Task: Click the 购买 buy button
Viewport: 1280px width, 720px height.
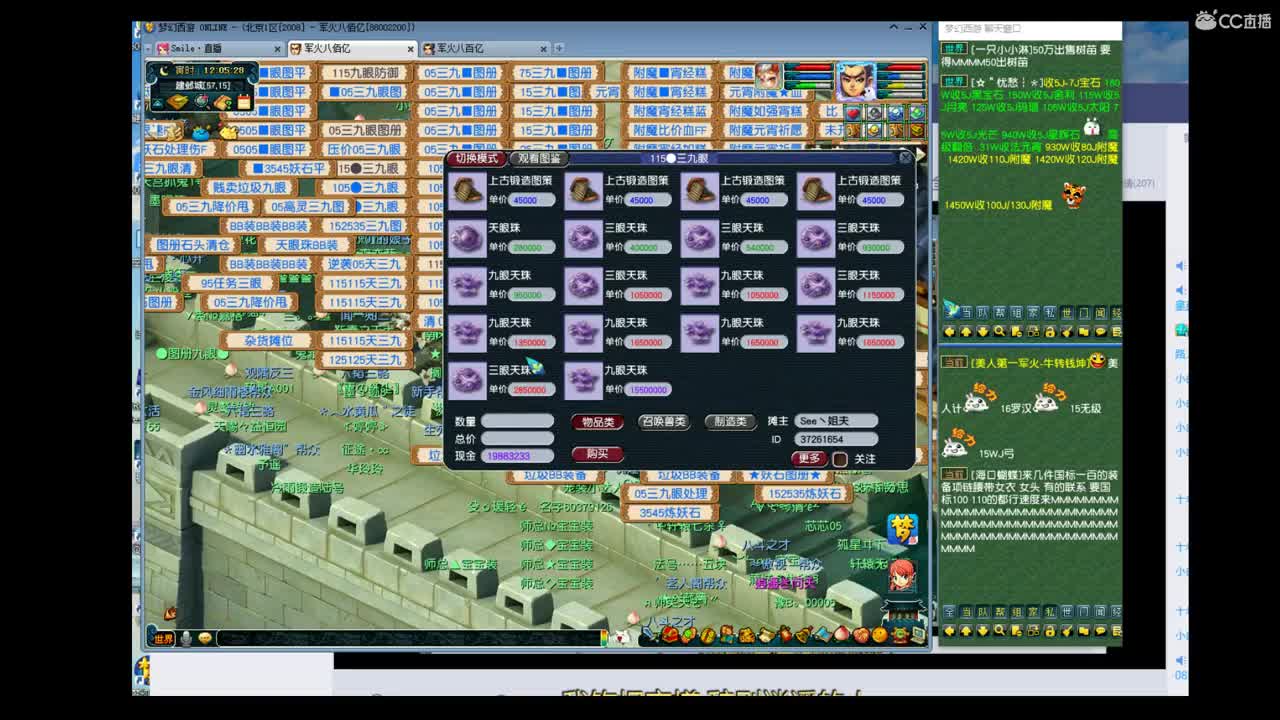Action: tap(598, 454)
